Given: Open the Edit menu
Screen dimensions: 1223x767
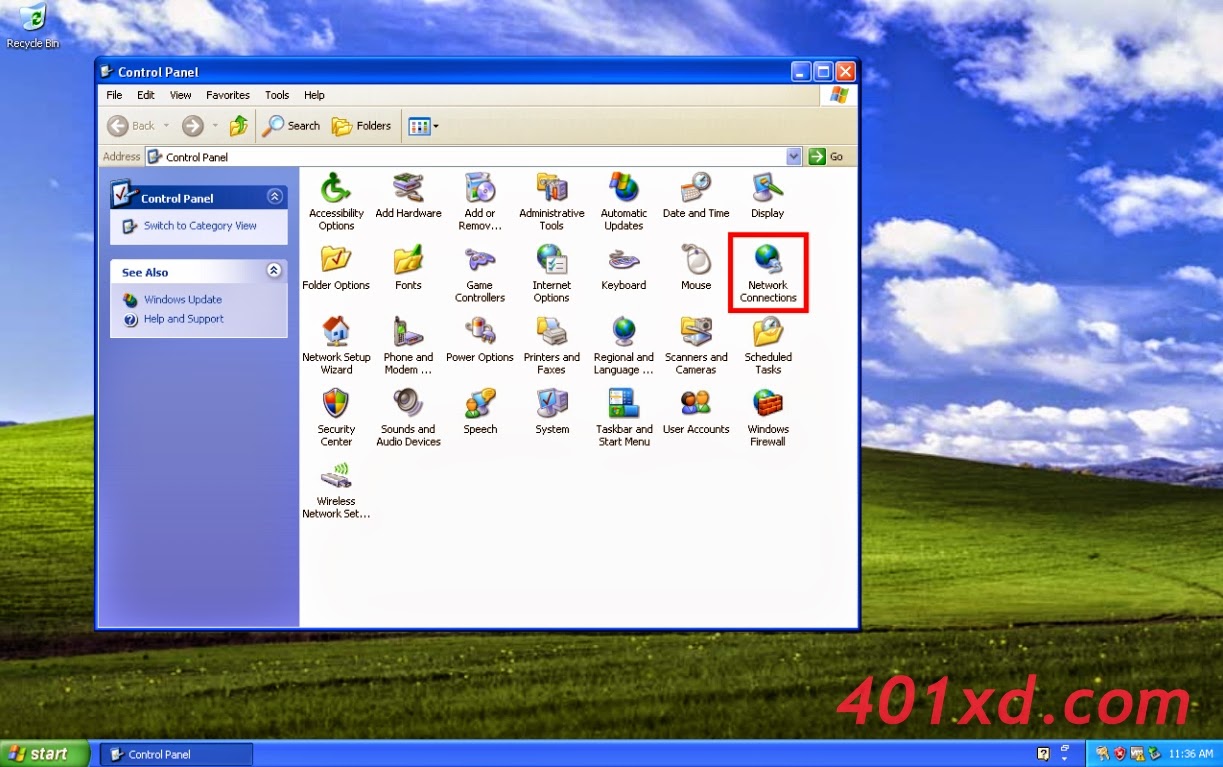Looking at the screenshot, I should 146,95.
